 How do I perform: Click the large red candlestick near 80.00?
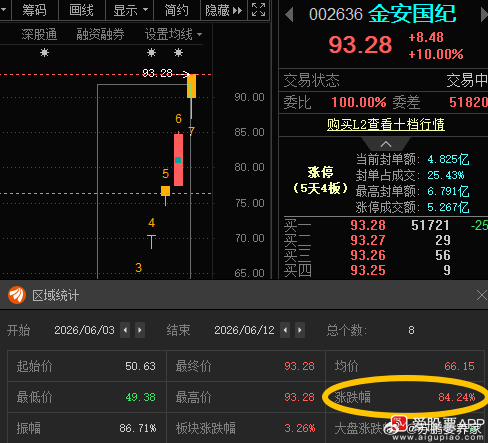[178, 160]
